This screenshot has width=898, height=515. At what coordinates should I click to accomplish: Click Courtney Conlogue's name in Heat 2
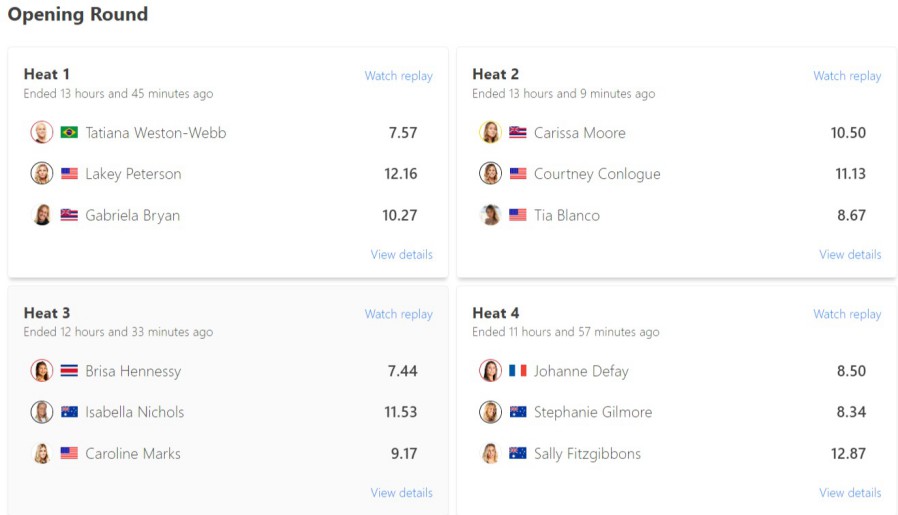coord(597,174)
